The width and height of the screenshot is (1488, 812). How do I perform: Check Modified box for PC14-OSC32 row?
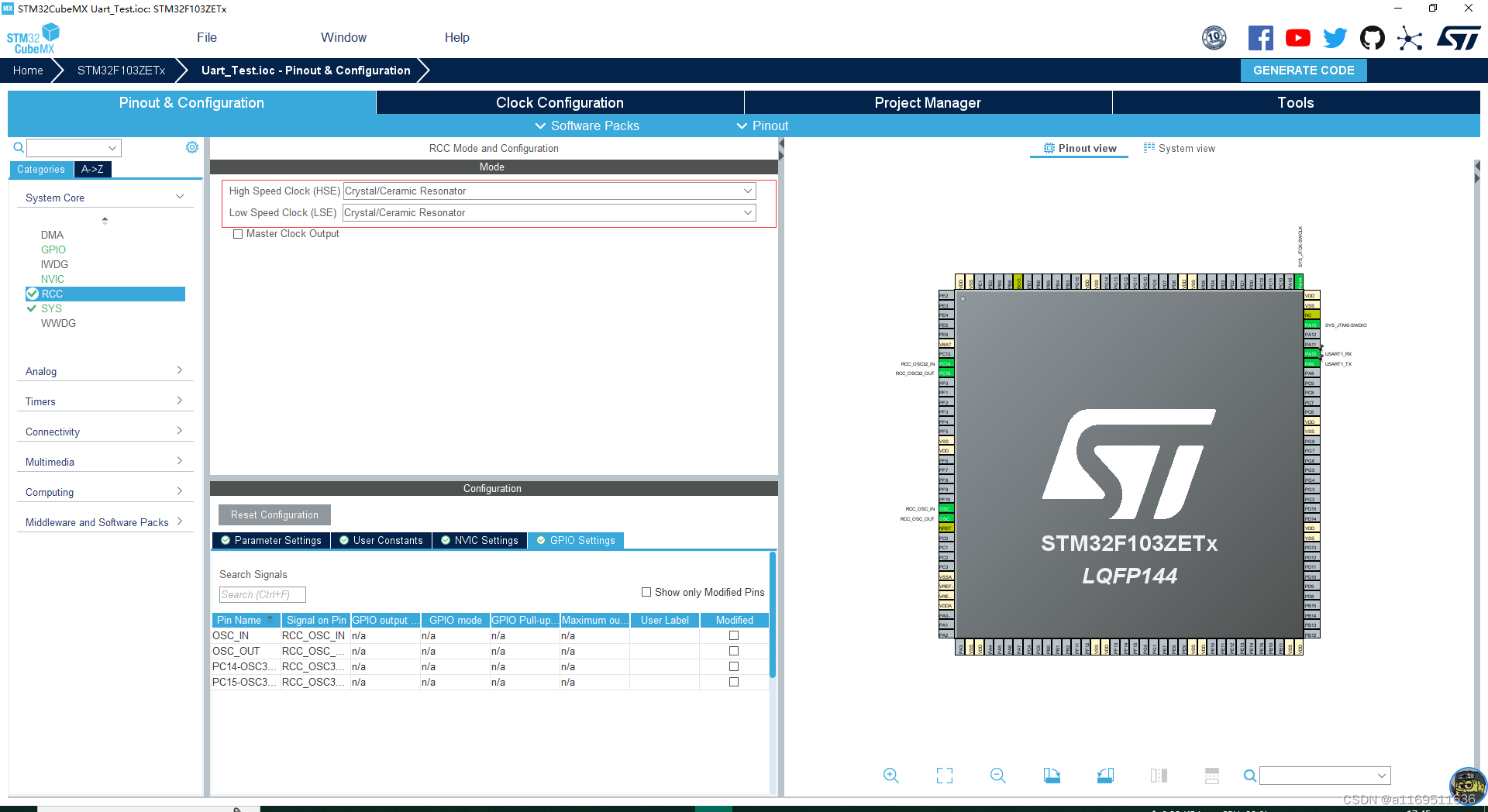click(x=734, y=666)
